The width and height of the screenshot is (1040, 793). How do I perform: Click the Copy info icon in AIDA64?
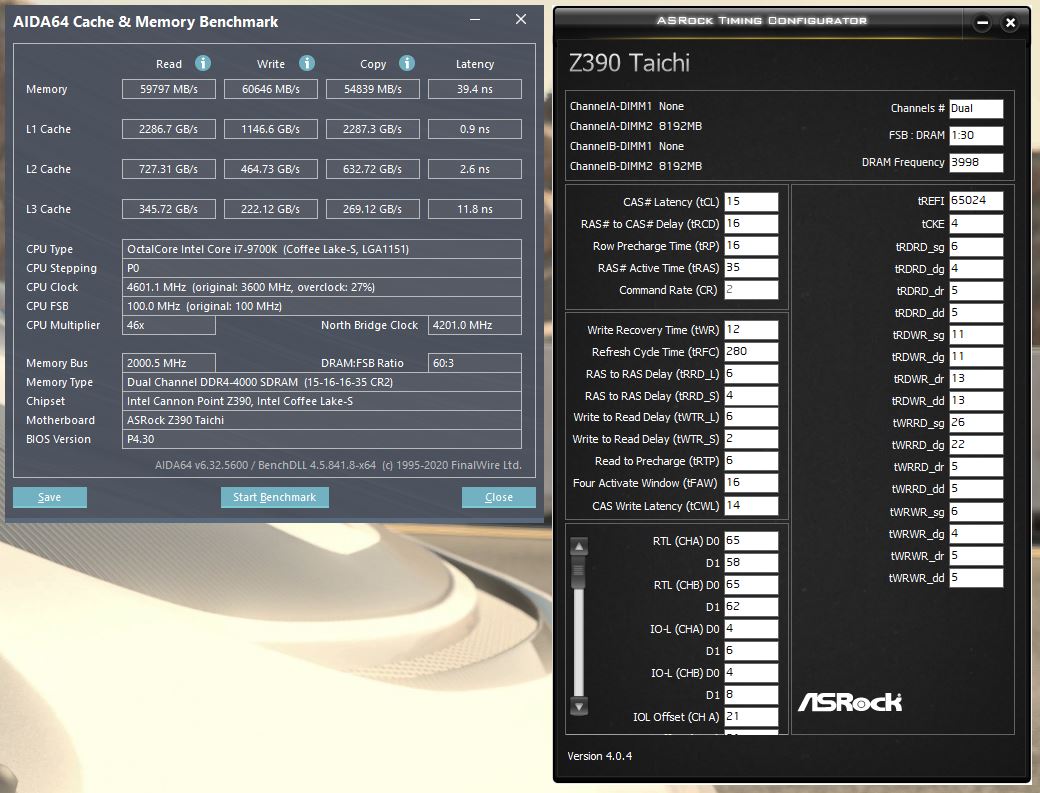click(x=407, y=63)
